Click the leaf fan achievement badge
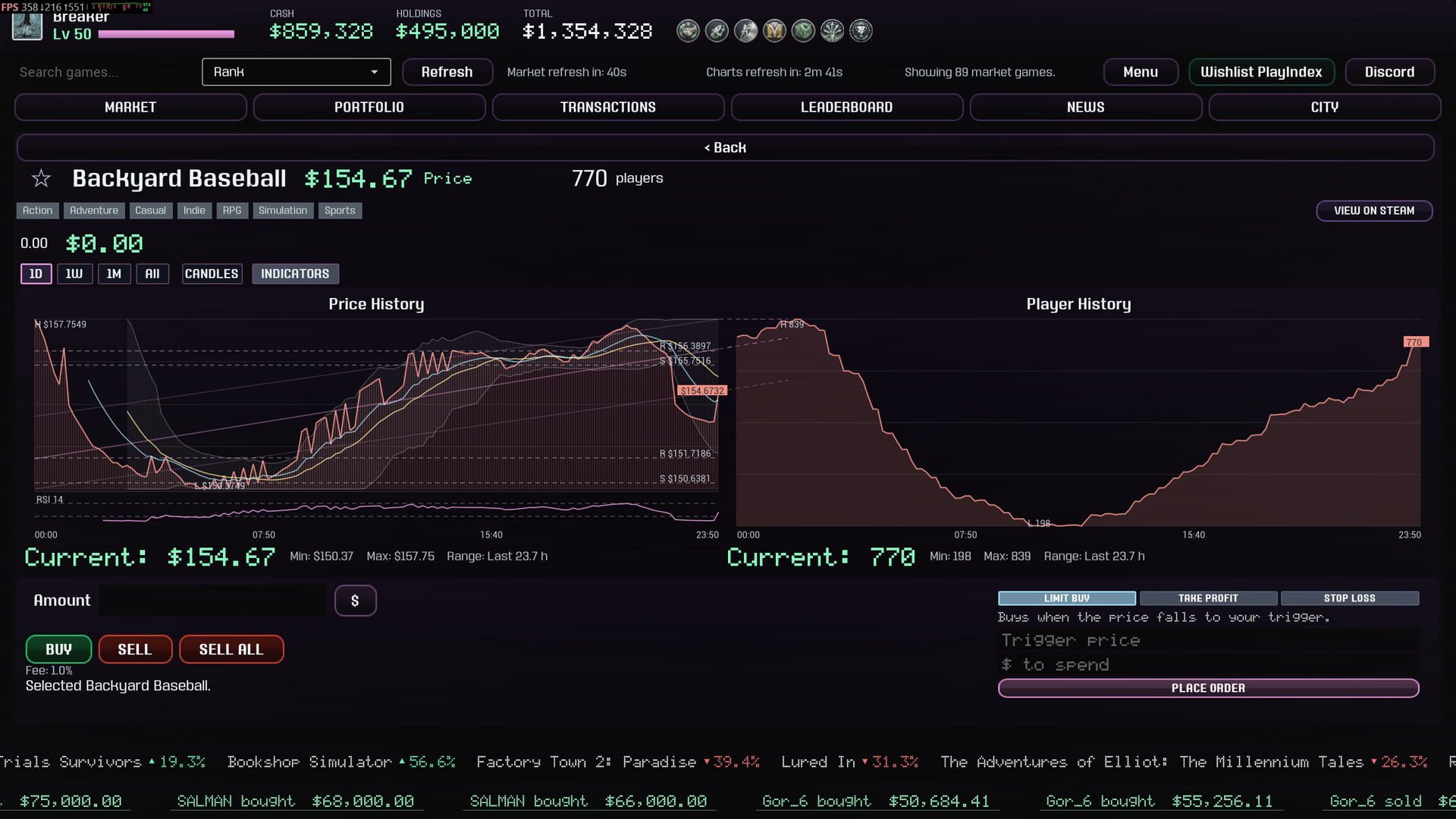1456x819 pixels. tap(832, 31)
